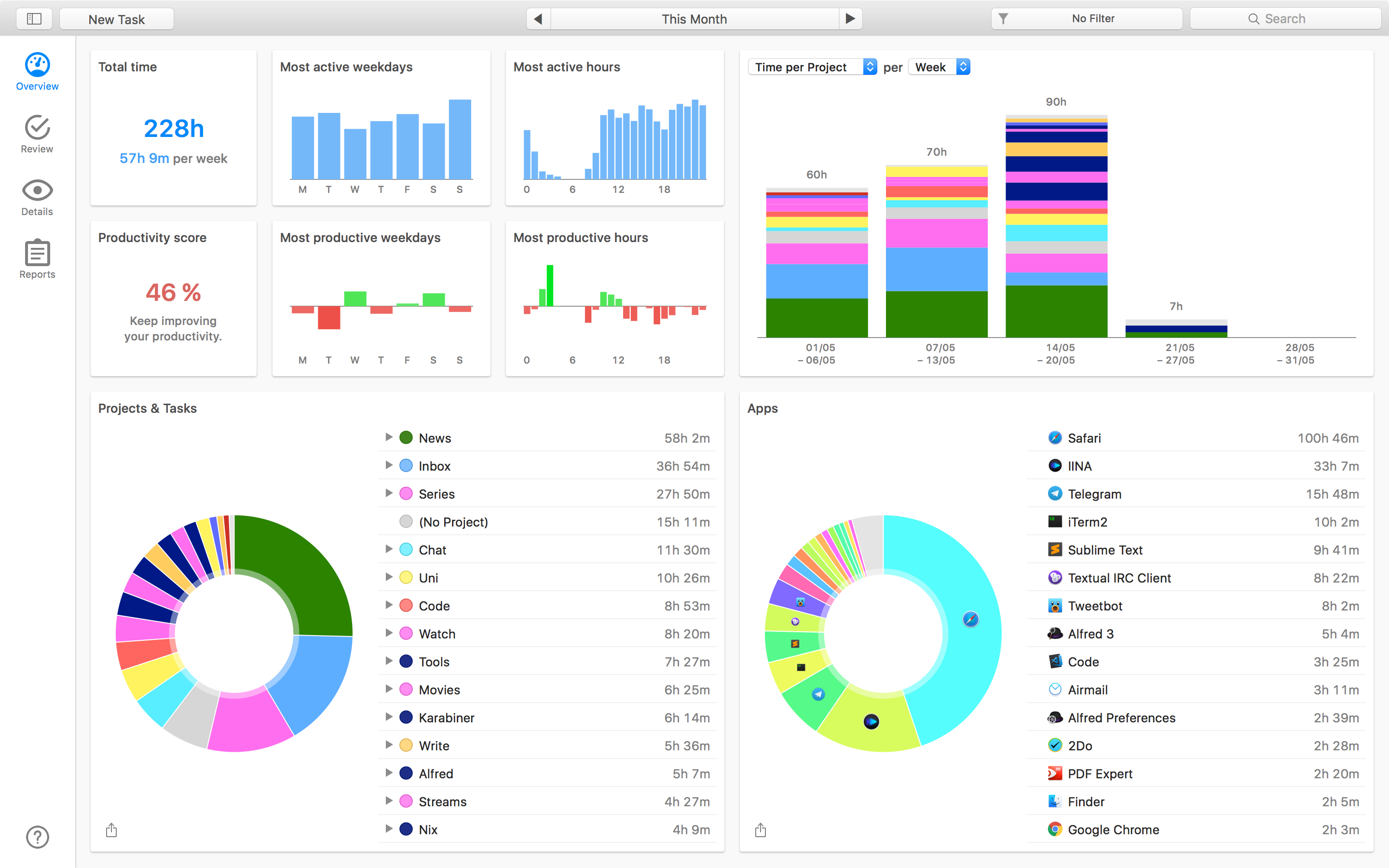Click the PDF Expert app icon
The width and height of the screenshot is (1389, 868).
1055,773
